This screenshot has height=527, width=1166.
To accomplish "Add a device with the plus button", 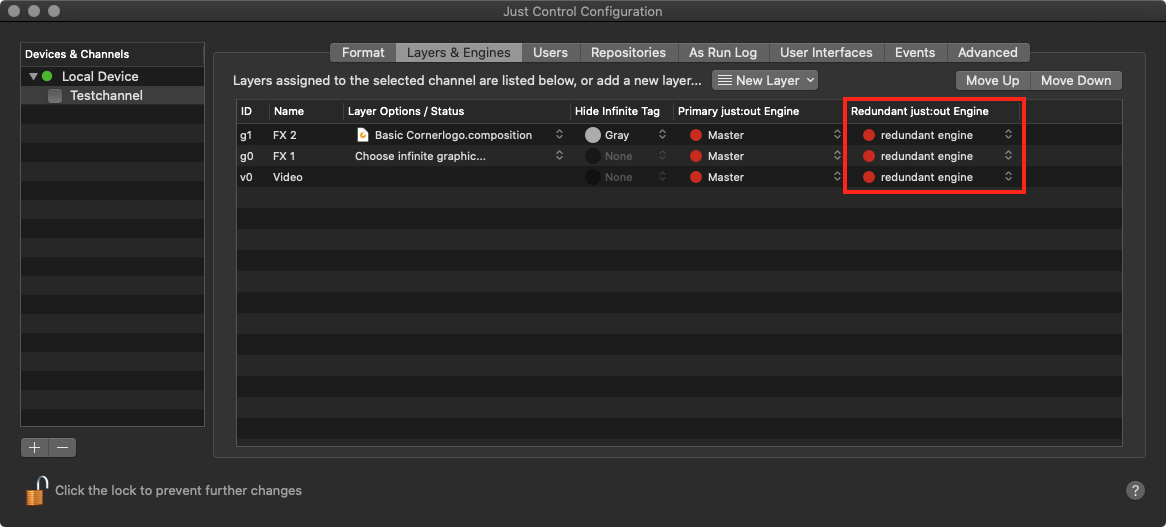I will 35,447.
